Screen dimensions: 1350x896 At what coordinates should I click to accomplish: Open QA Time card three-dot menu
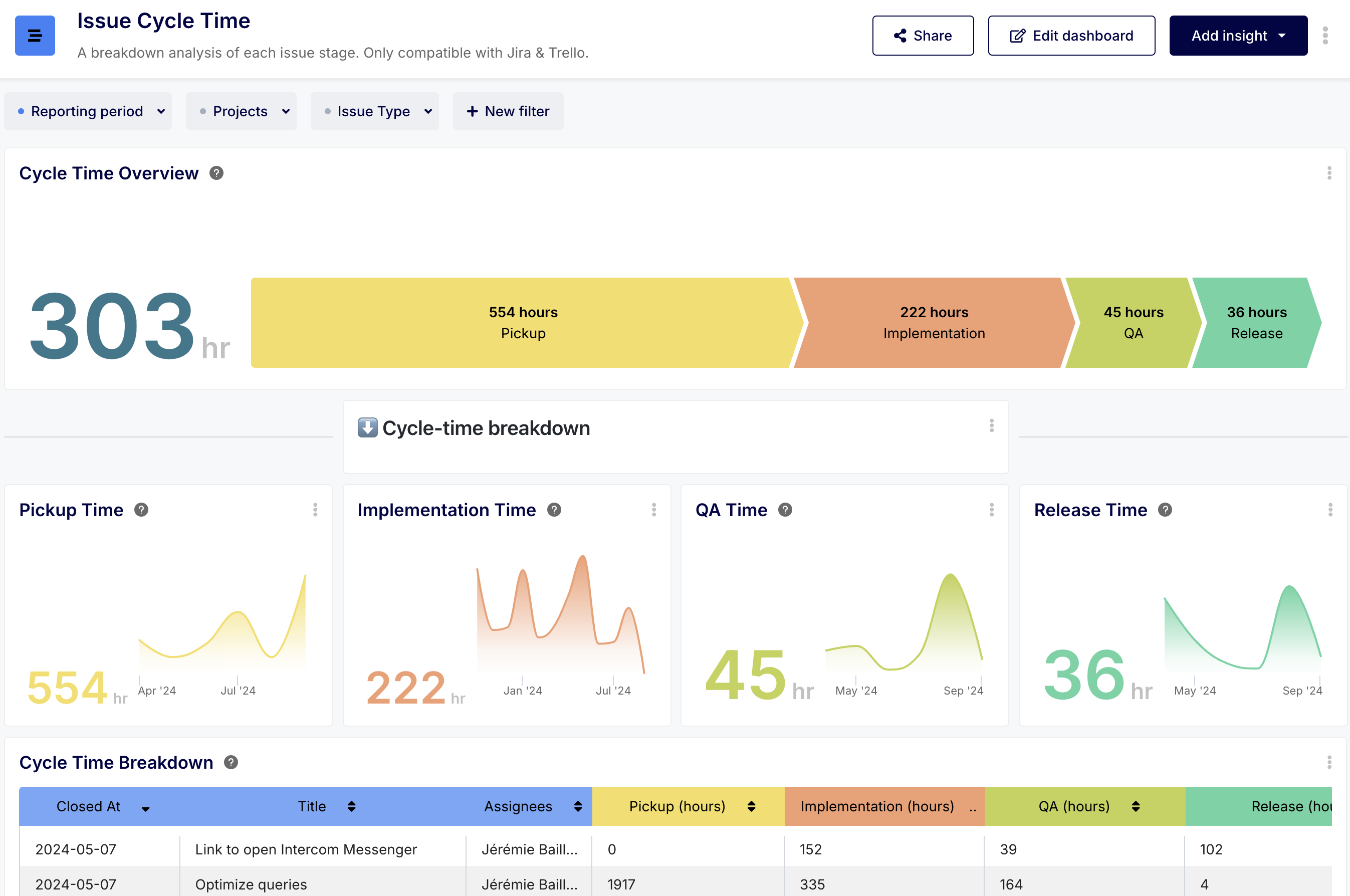pos(991,510)
